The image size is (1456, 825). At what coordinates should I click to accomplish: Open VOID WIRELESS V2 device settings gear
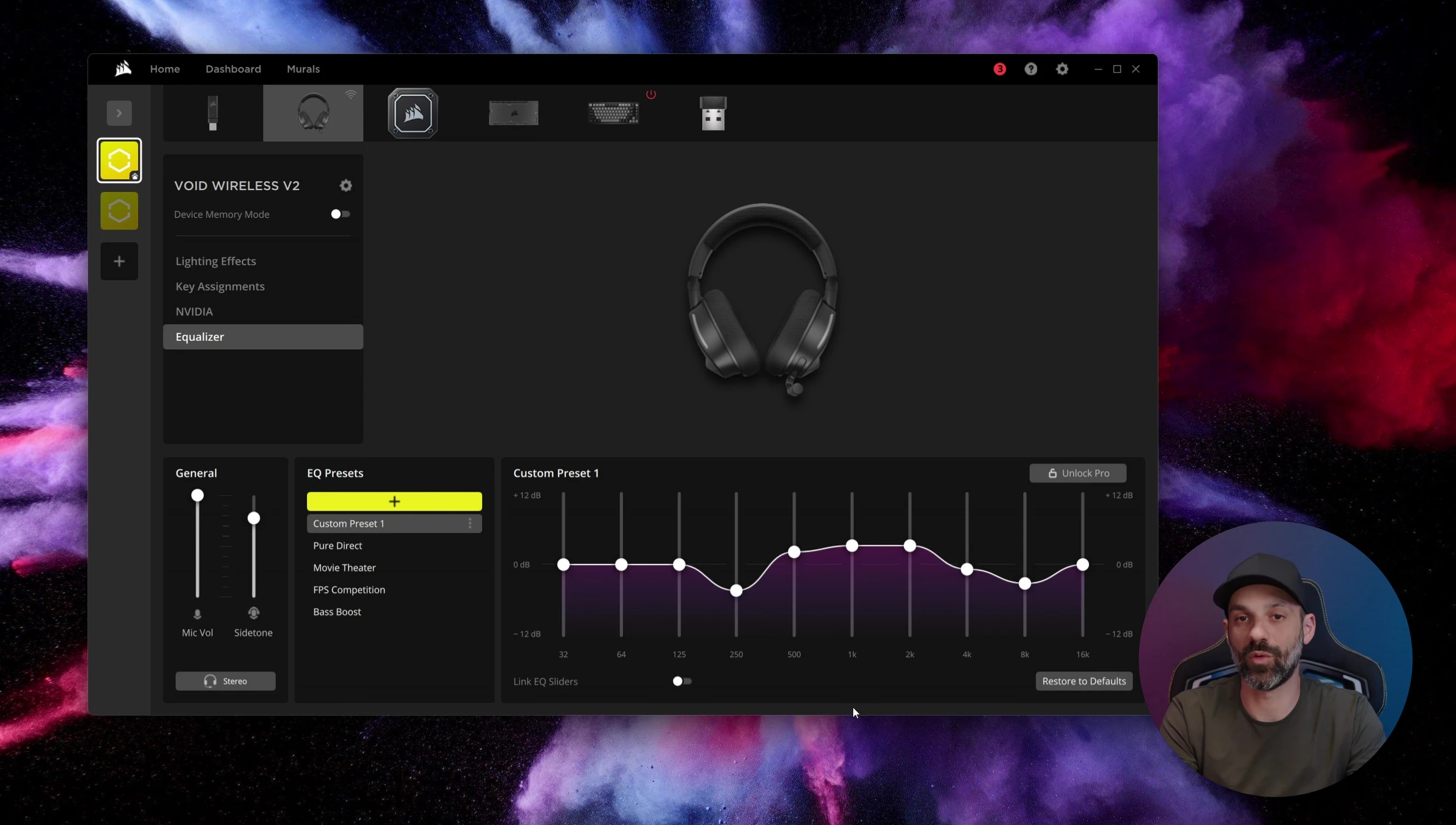click(x=345, y=185)
